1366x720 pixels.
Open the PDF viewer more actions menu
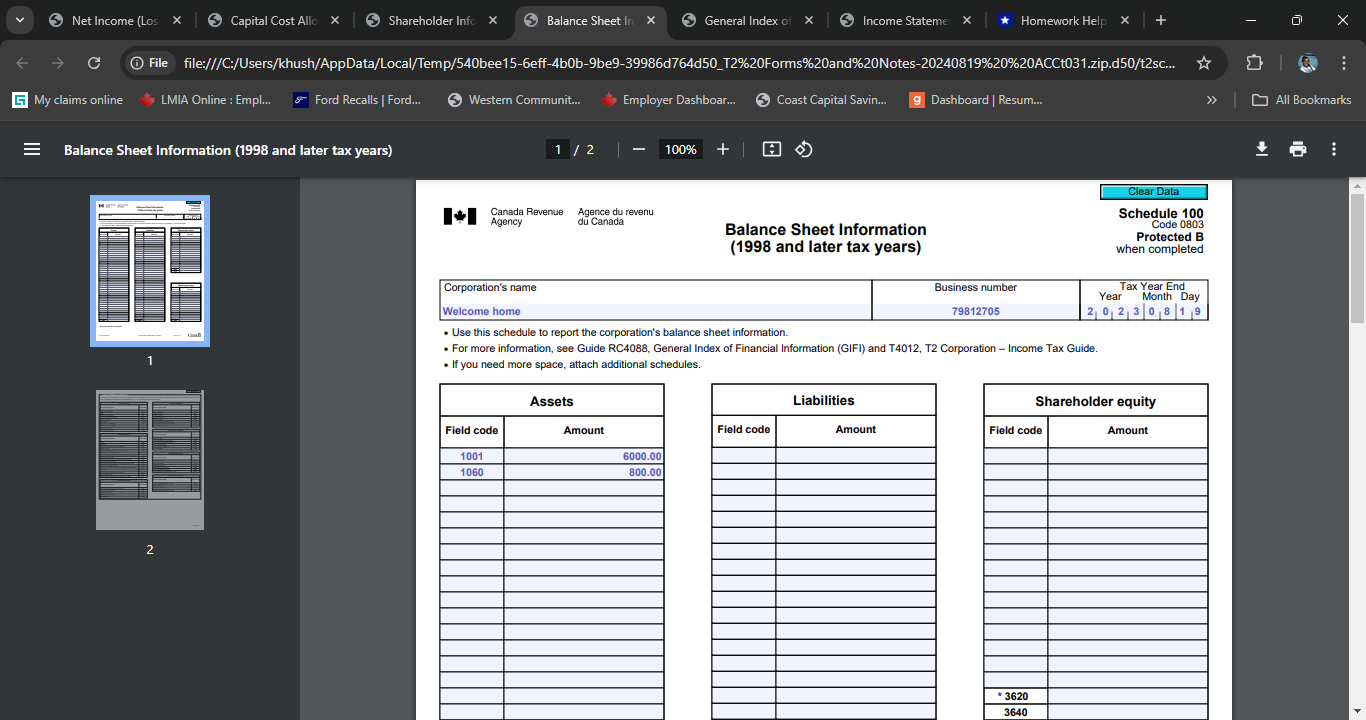1334,149
